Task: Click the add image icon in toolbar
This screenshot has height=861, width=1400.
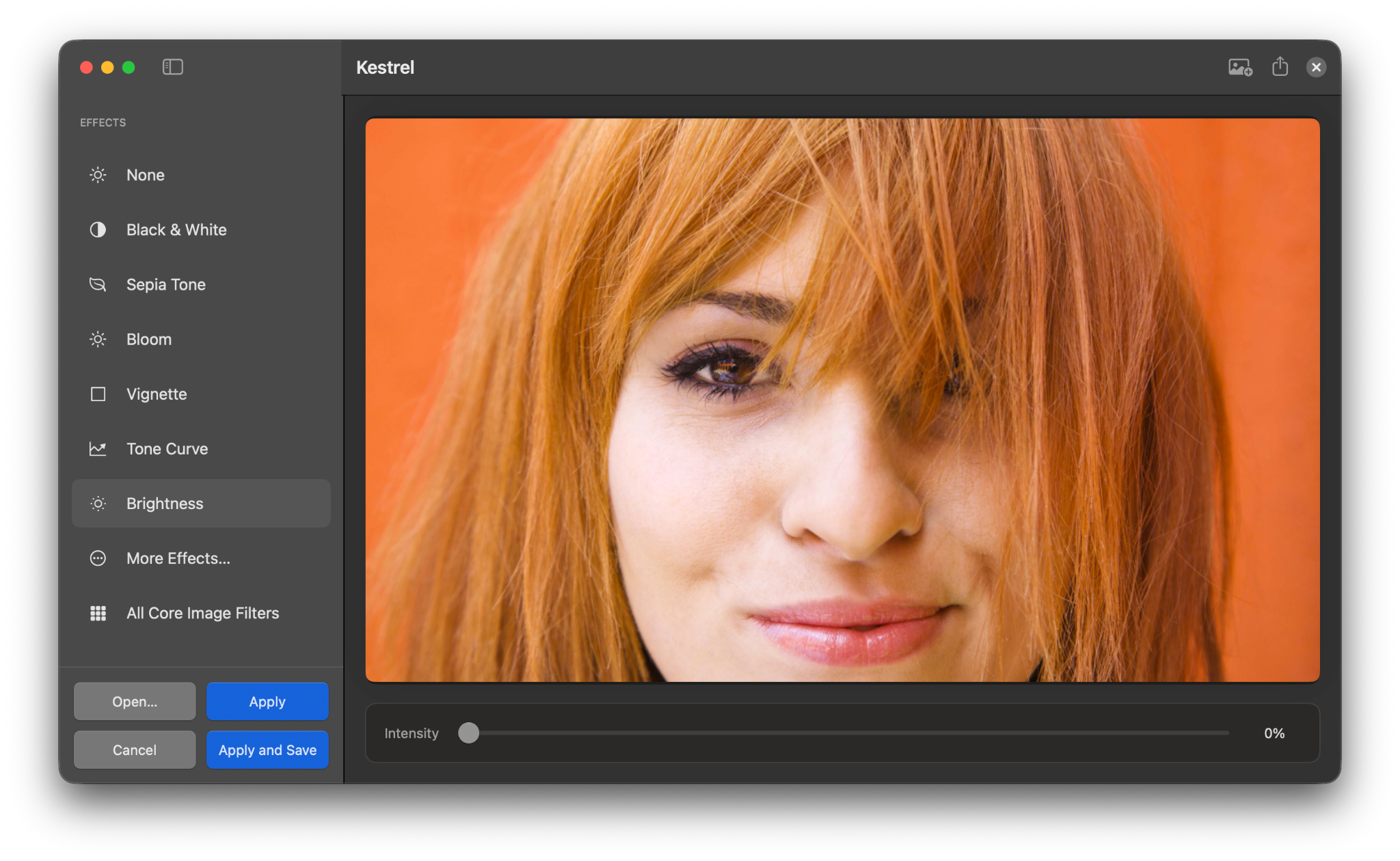Action: pyautogui.click(x=1240, y=67)
